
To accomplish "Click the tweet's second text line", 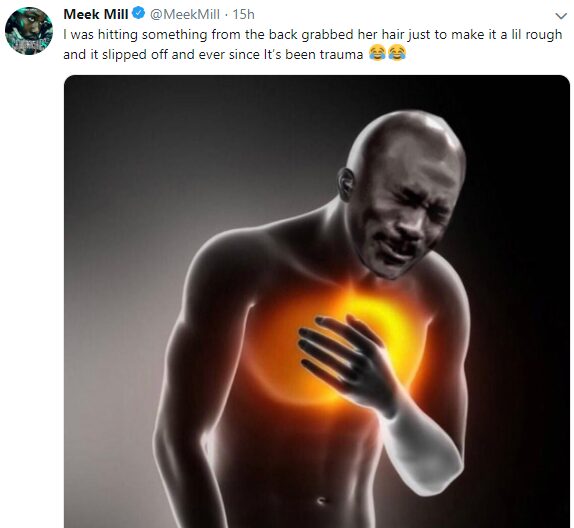I will 235,54.
